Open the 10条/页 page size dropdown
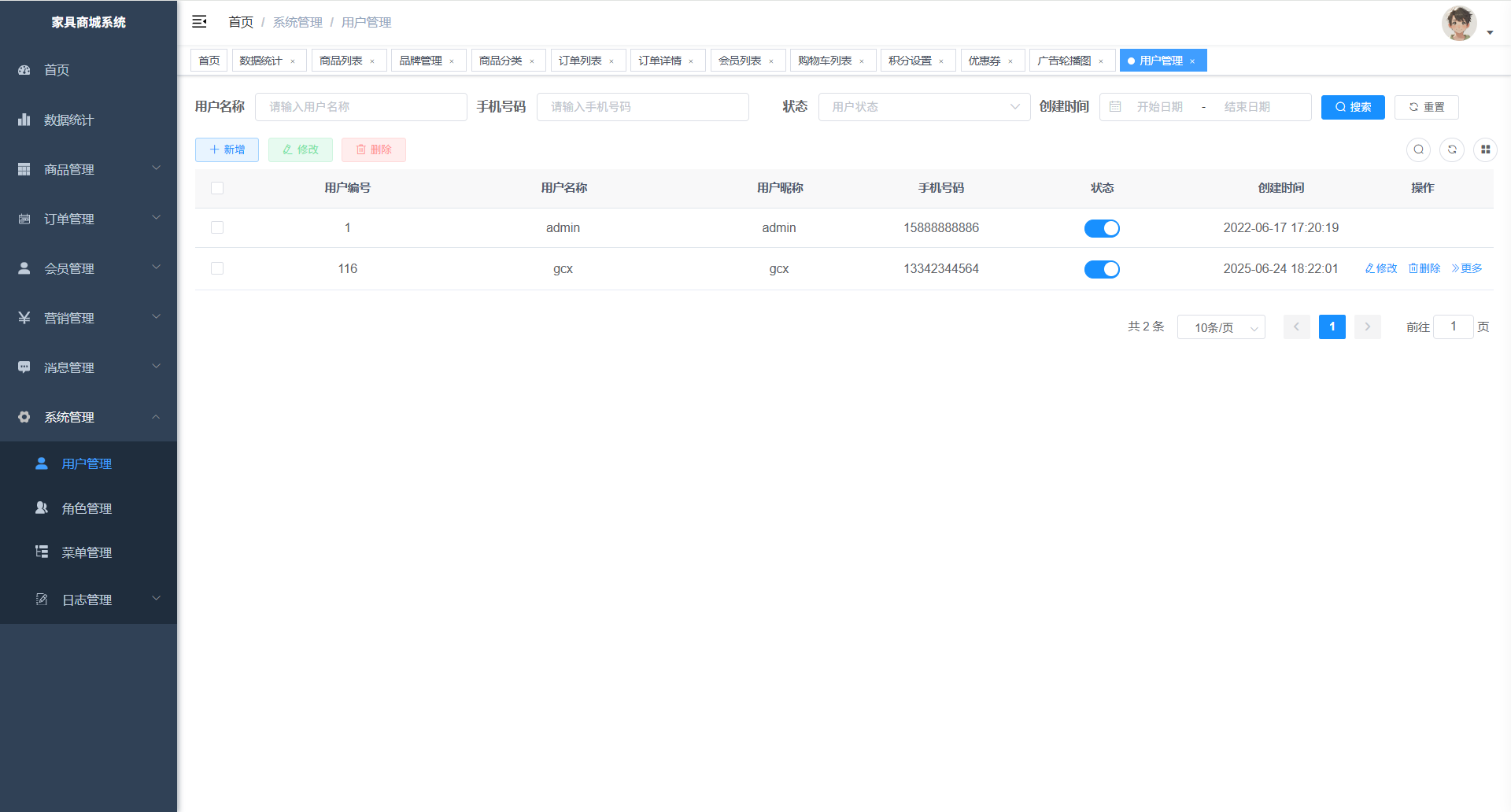1511x812 pixels. pyautogui.click(x=1221, y=327)
